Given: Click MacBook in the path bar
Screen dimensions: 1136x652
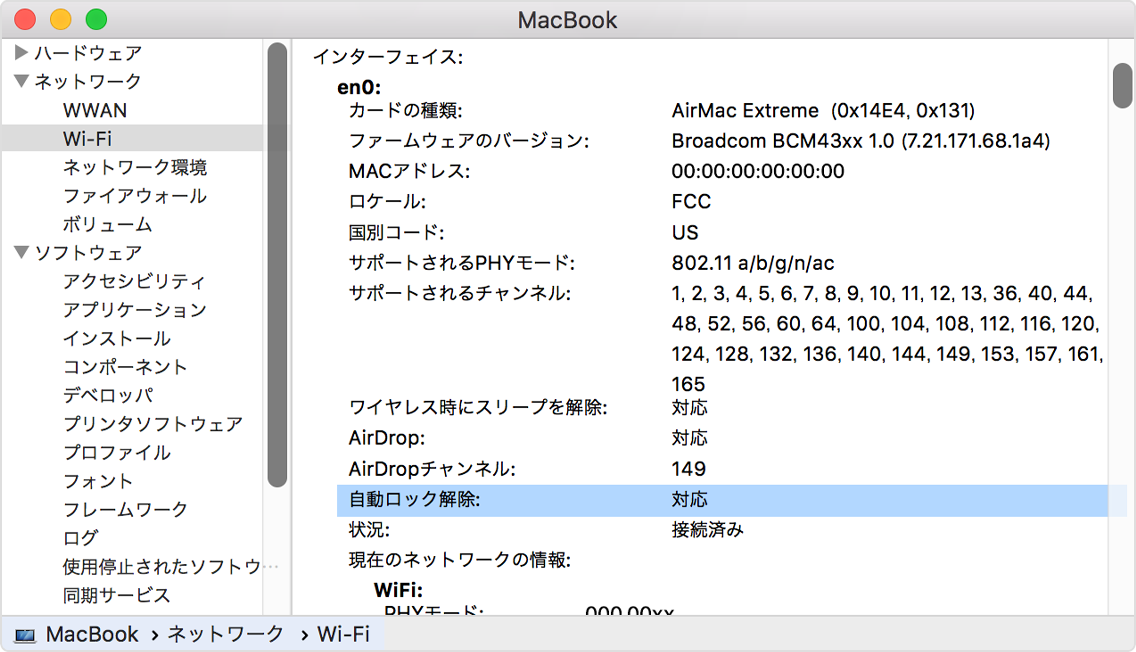Looking at the screenshot, I should (92, 635).
